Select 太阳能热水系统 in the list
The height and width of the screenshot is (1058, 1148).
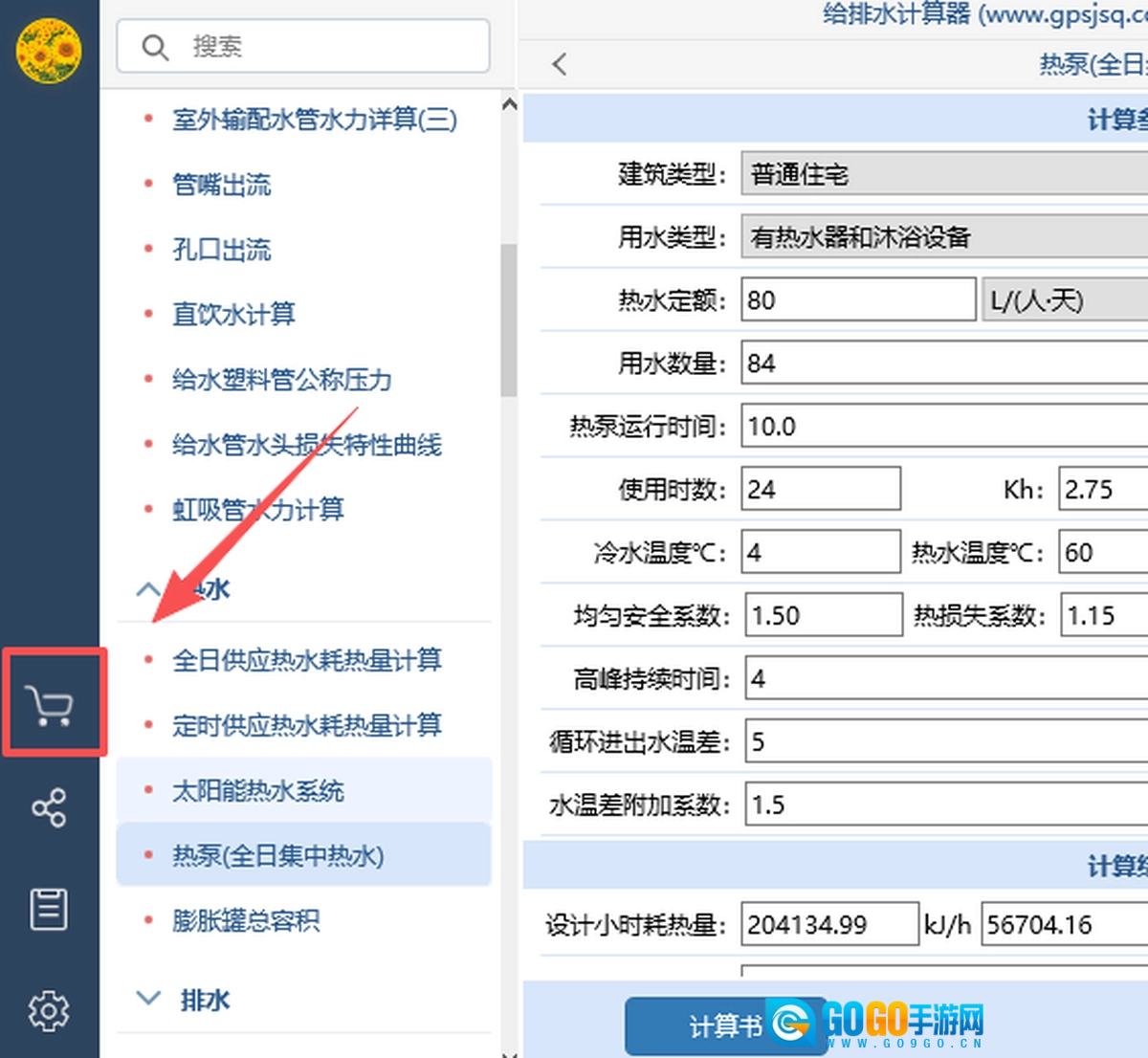(x=258, y=791)
